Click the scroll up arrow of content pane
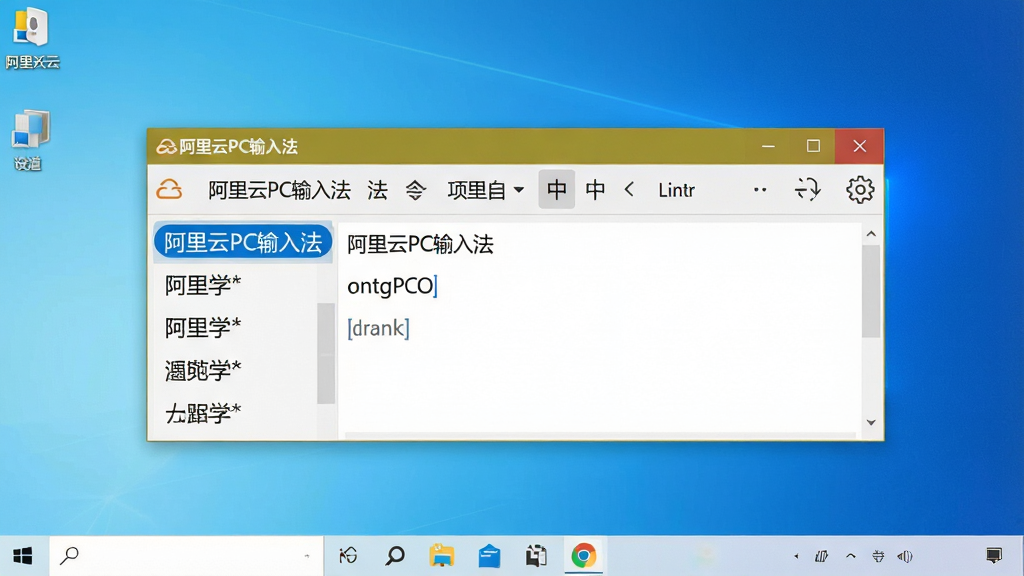 [871, 234]
